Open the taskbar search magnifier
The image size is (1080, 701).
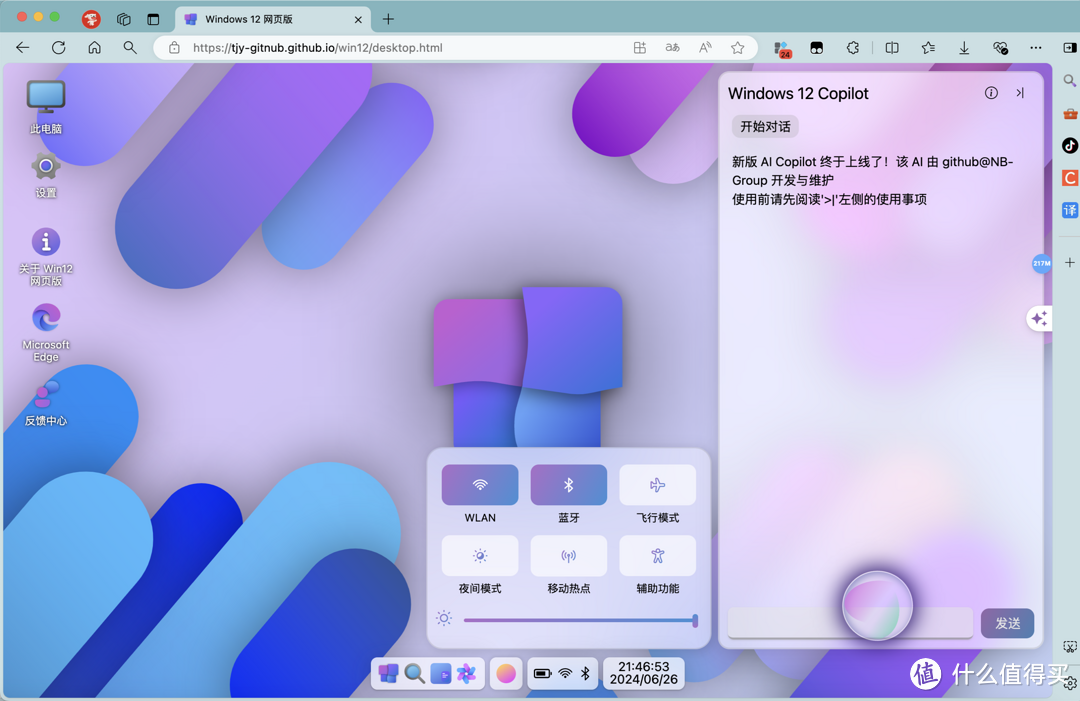coord(414,673)
